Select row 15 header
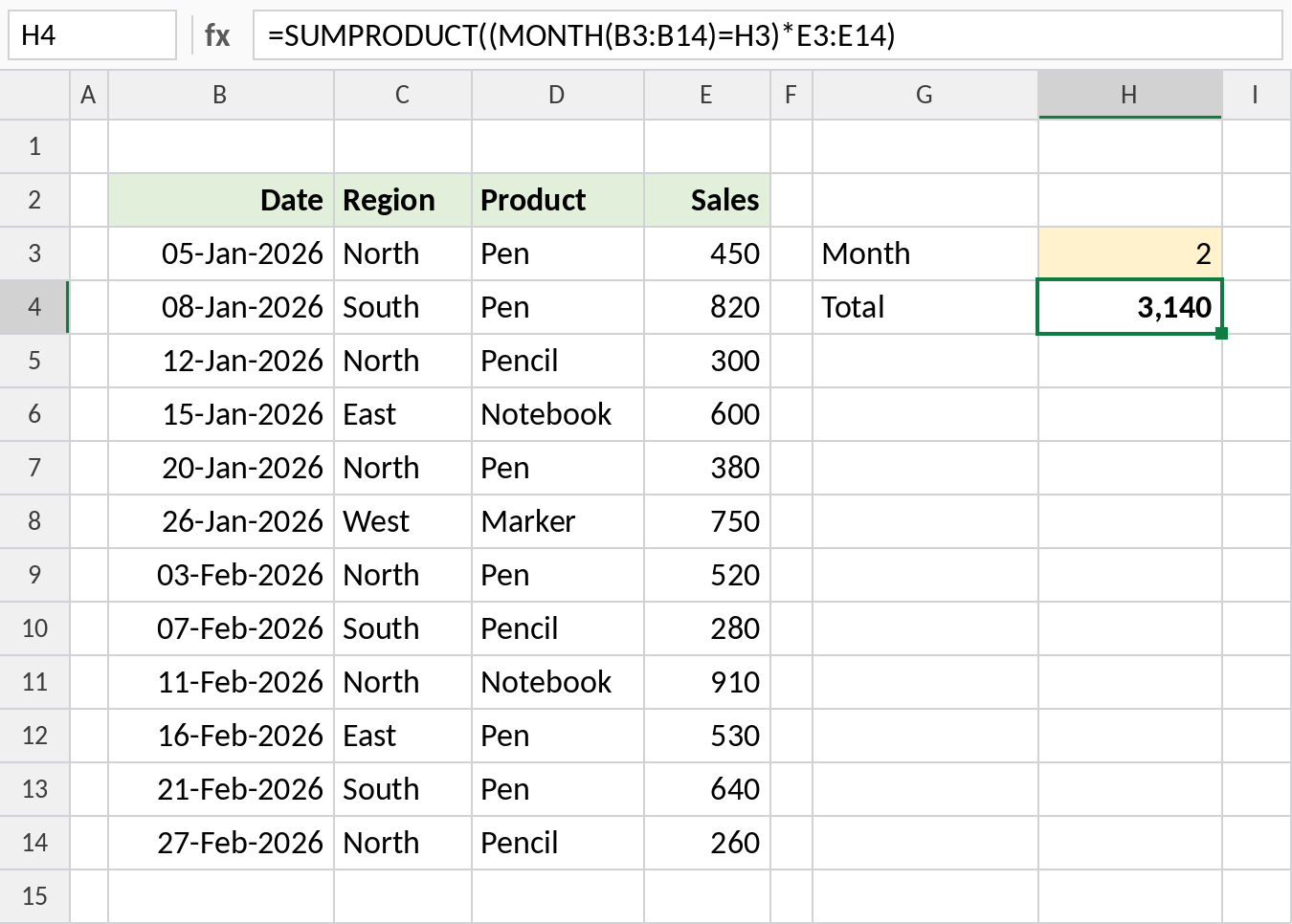The image size is (1292, 924). tap(34, 896)
